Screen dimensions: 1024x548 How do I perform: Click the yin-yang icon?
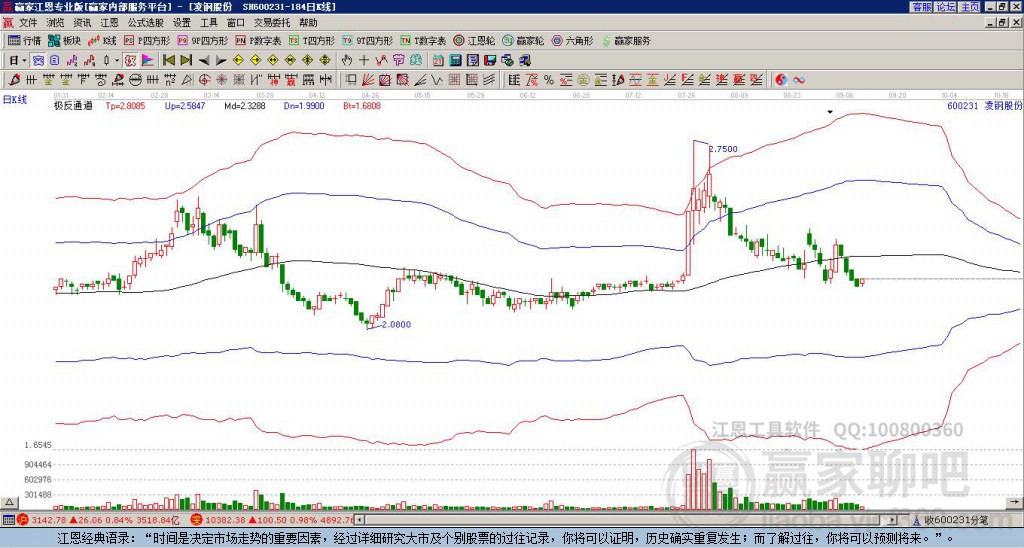780,80
